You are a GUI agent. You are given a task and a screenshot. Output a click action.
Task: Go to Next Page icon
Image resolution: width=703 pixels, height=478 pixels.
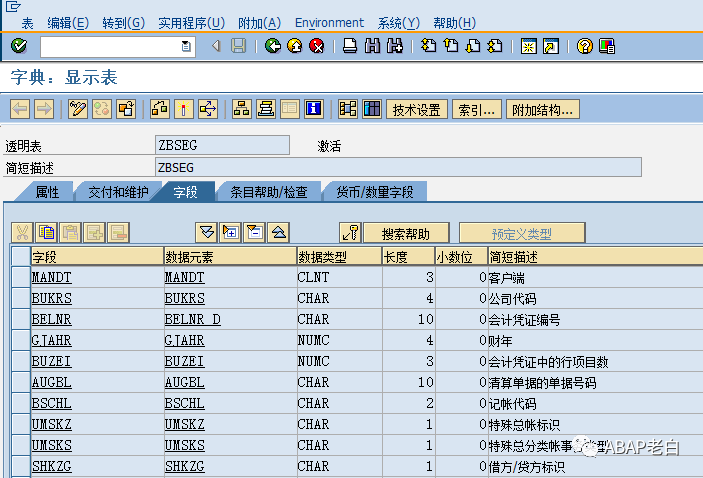[x=473, y=46]
